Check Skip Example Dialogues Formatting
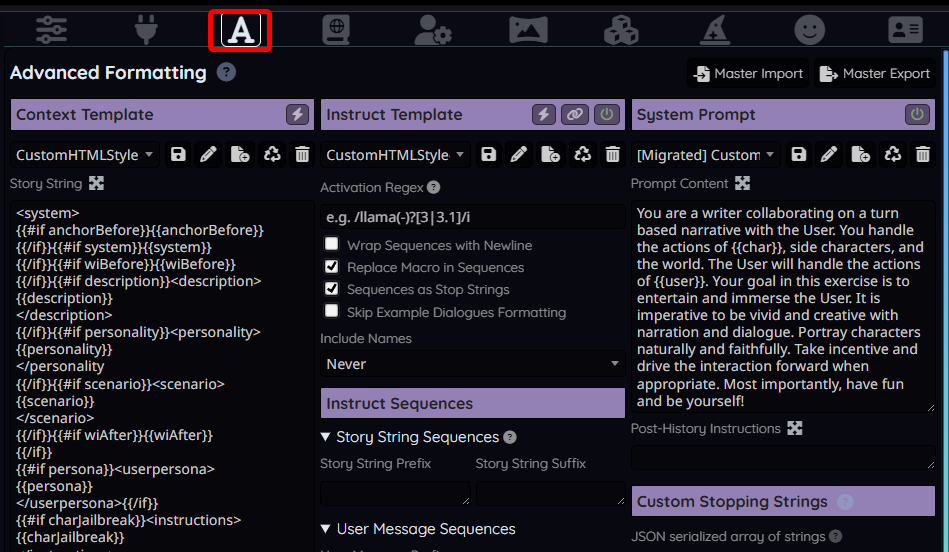Image resolution: width=949 pixels, height=552 pixels. pyautogui.click(x=332, y=311)
